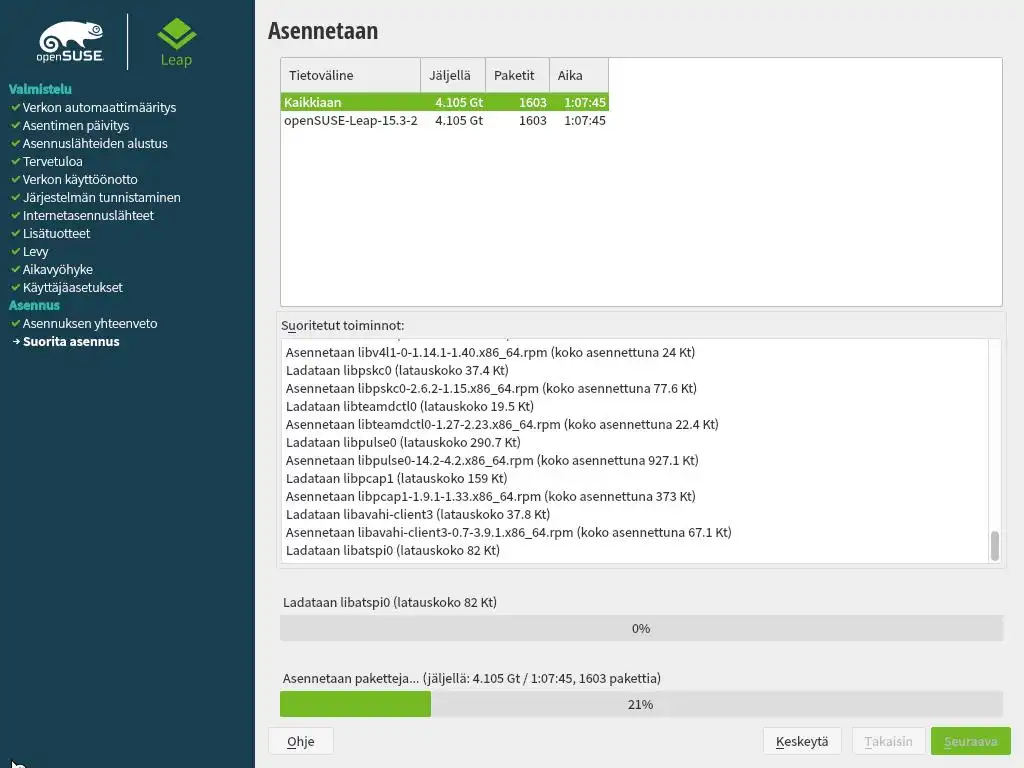The image size is (1024, 768).
Task: Sort by Jäljellä column header
Action: point(453,75)
